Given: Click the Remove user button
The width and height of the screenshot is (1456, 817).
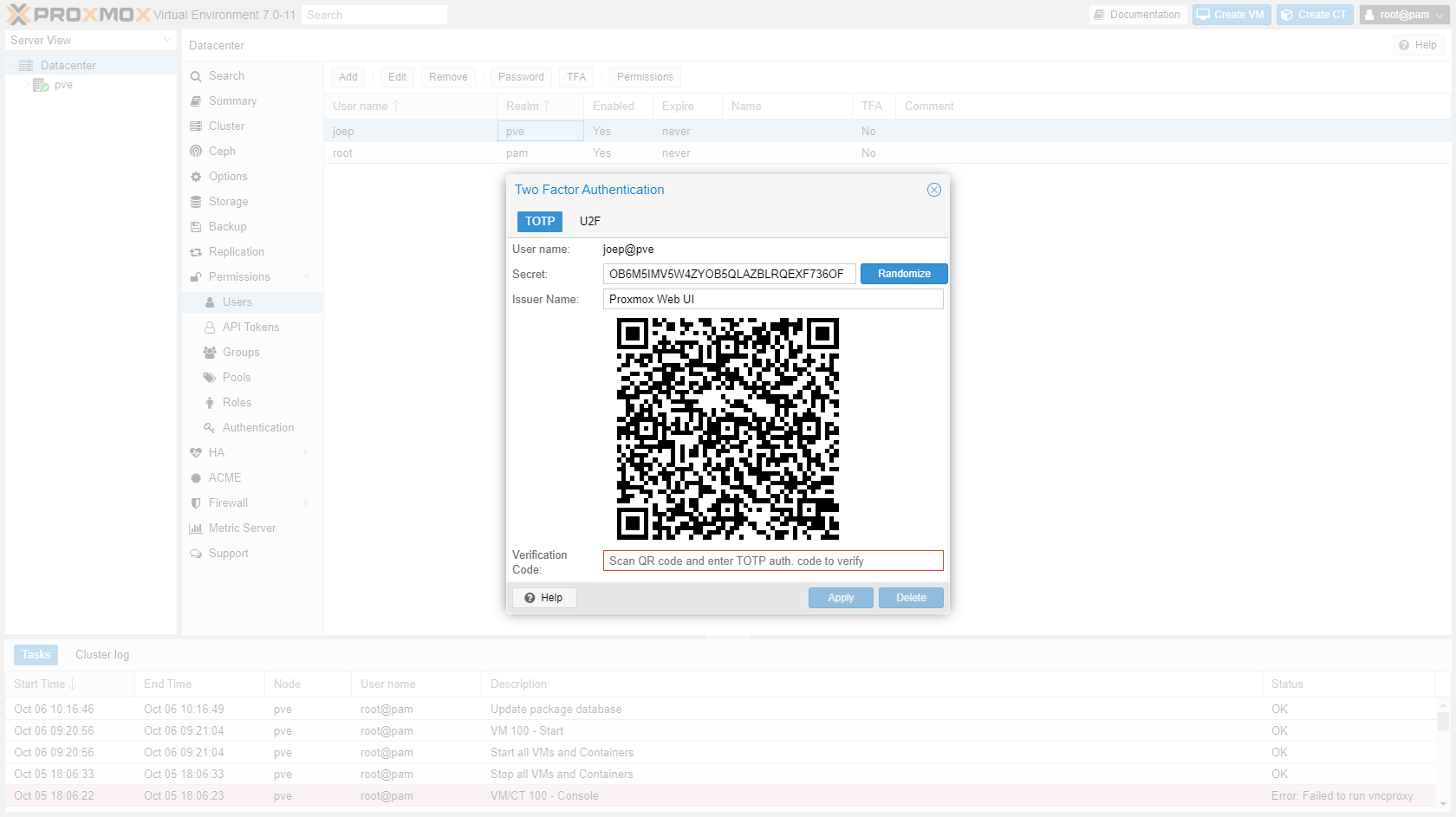Looking at the screenshot, I should click(448, 77).
